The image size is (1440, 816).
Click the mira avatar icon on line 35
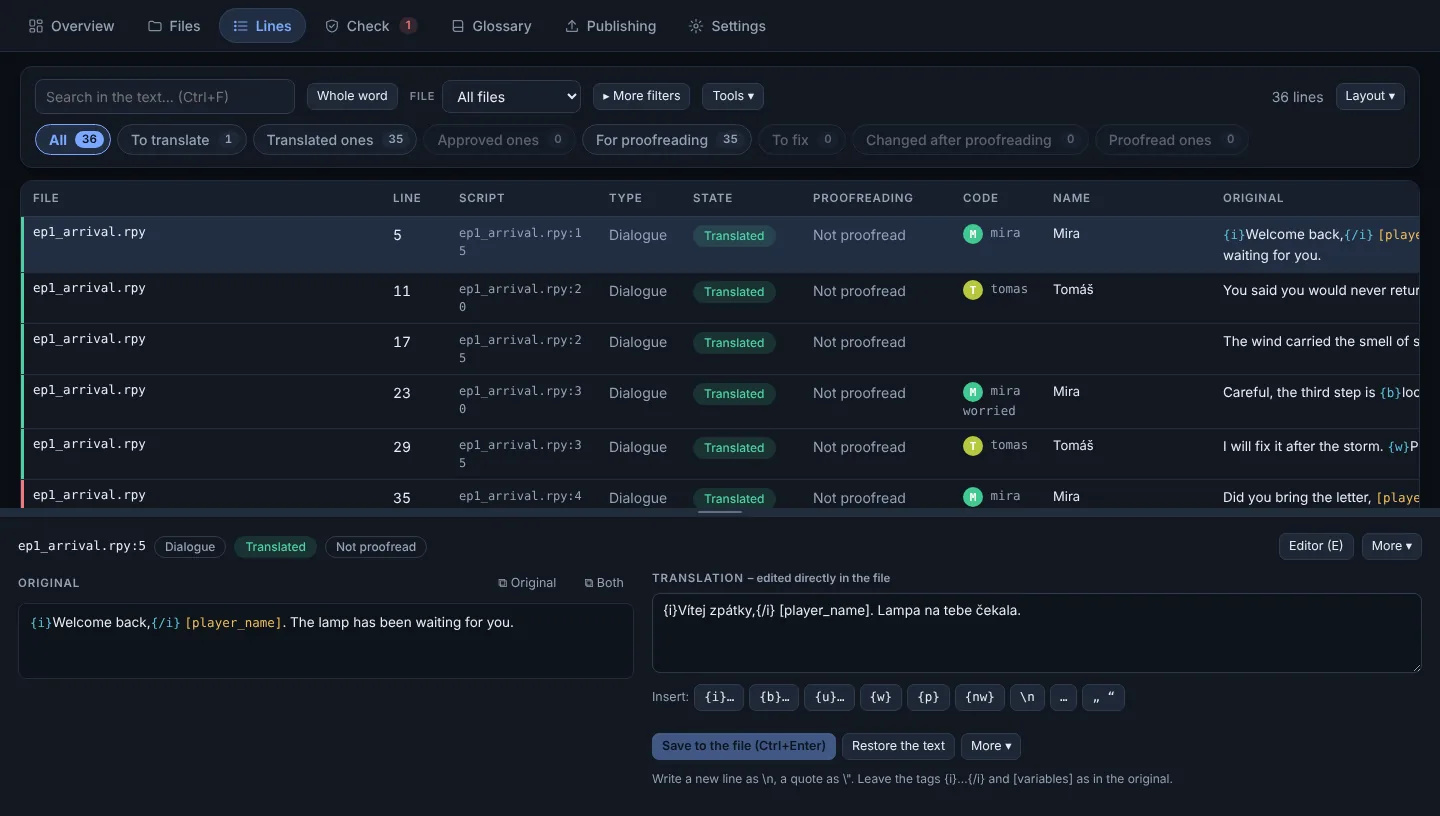[x=972, y=497]
